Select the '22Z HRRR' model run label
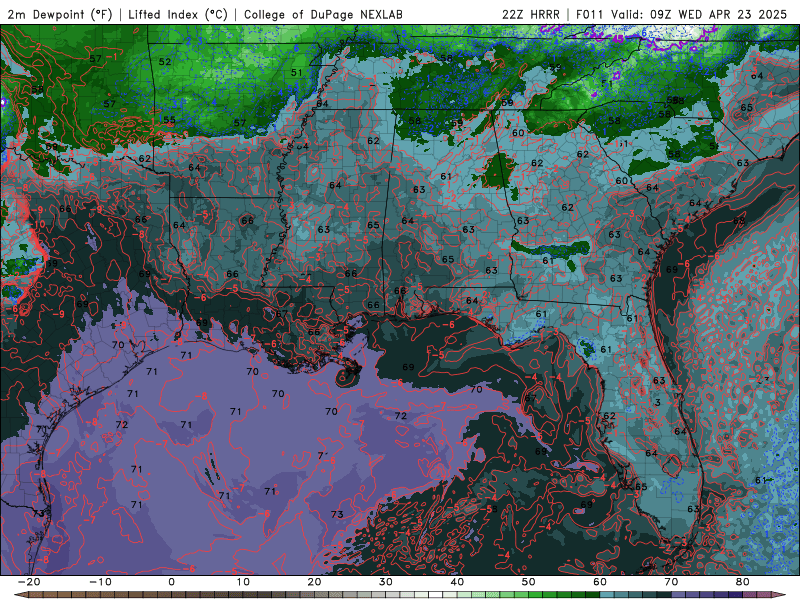The width and height of the screenshot is (800, 600). (531, 14)
